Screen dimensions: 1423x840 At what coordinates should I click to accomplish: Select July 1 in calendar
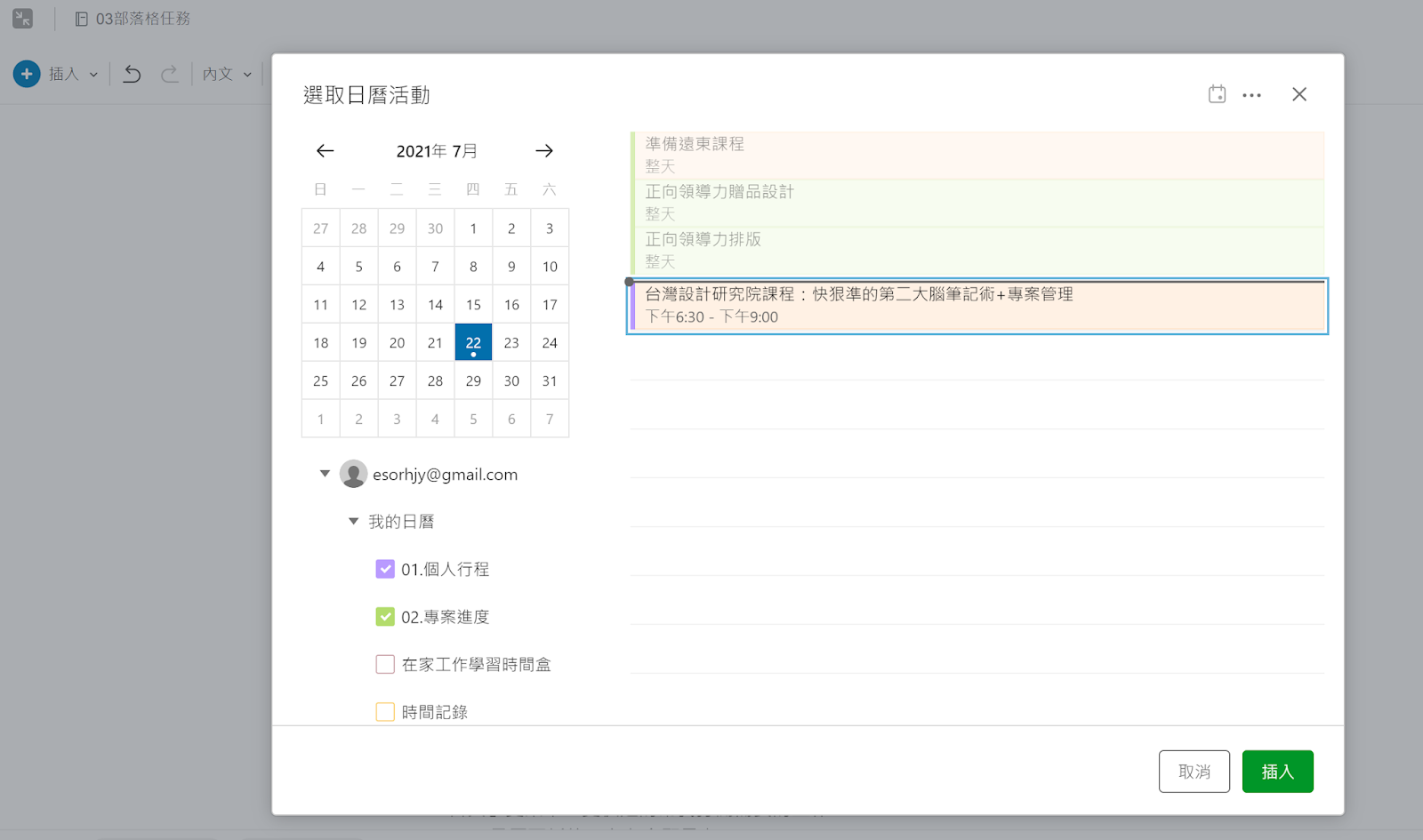point(473,228)
